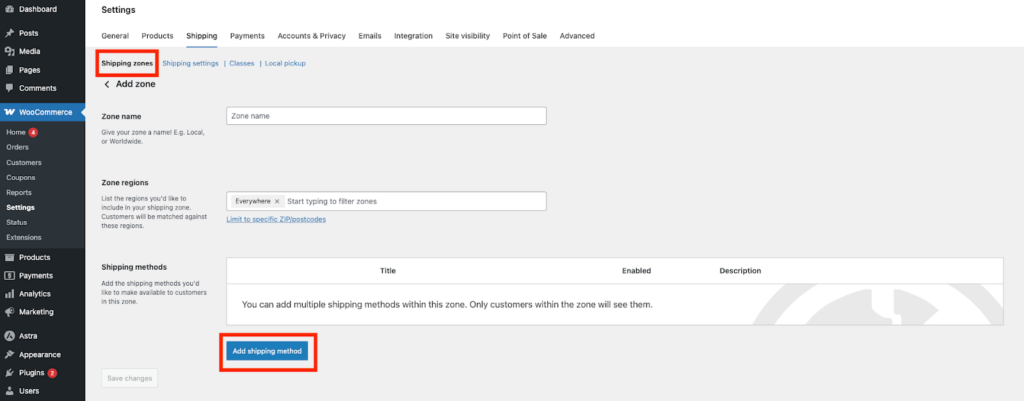The width and height of the screenshot is (1024, 401).
Task: Open the Shipping settings sub-link
Action: (x=191, y=63)
